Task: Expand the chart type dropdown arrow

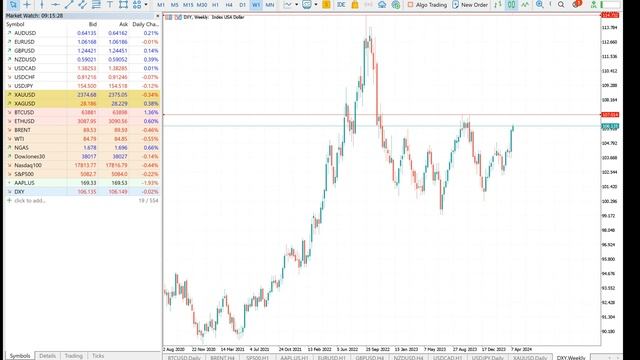Action: 296,4
